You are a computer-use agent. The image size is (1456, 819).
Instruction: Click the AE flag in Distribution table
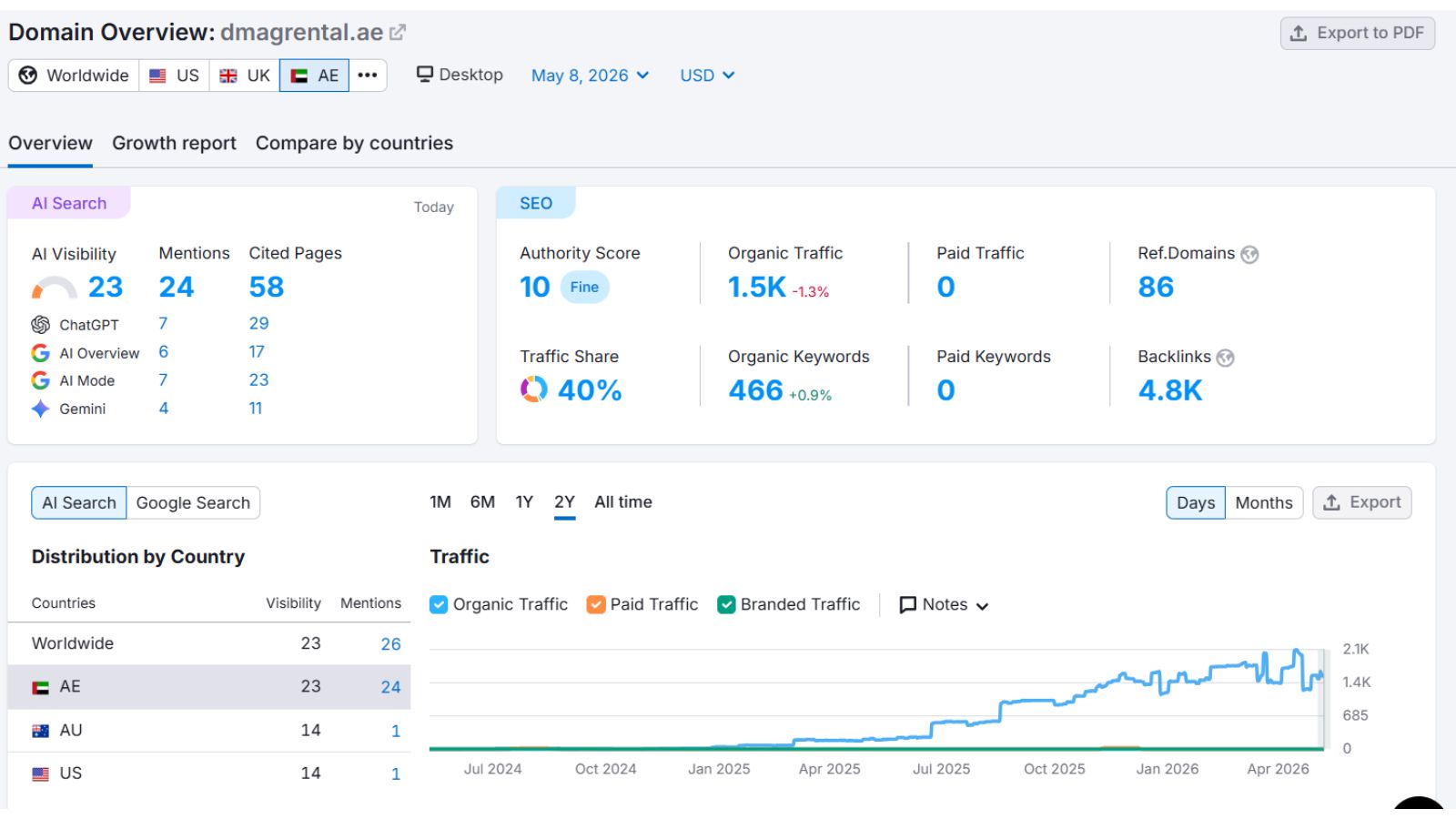click(x=41, y=688)
